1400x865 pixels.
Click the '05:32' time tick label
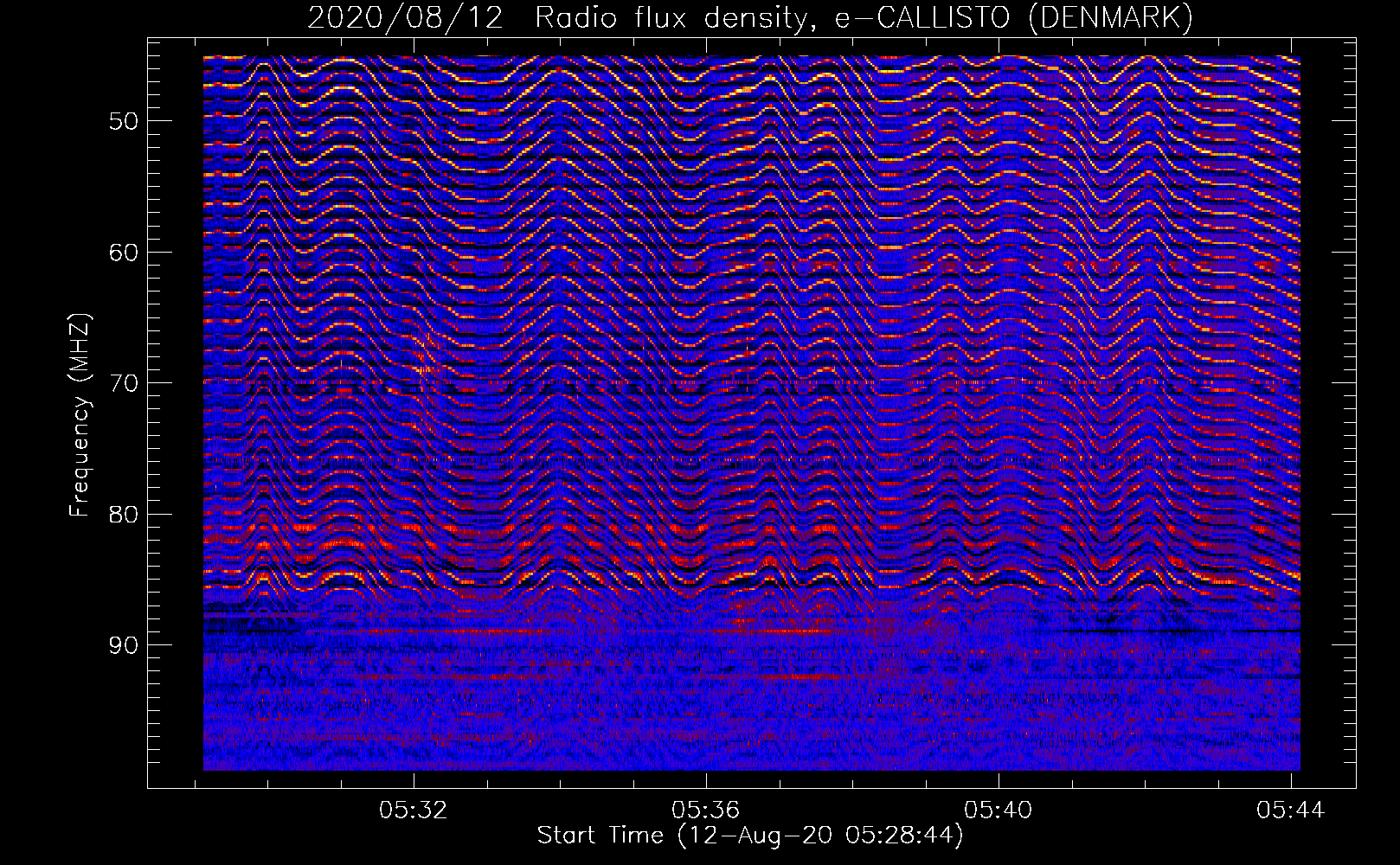pyautogui.click(x=414, y=810)
